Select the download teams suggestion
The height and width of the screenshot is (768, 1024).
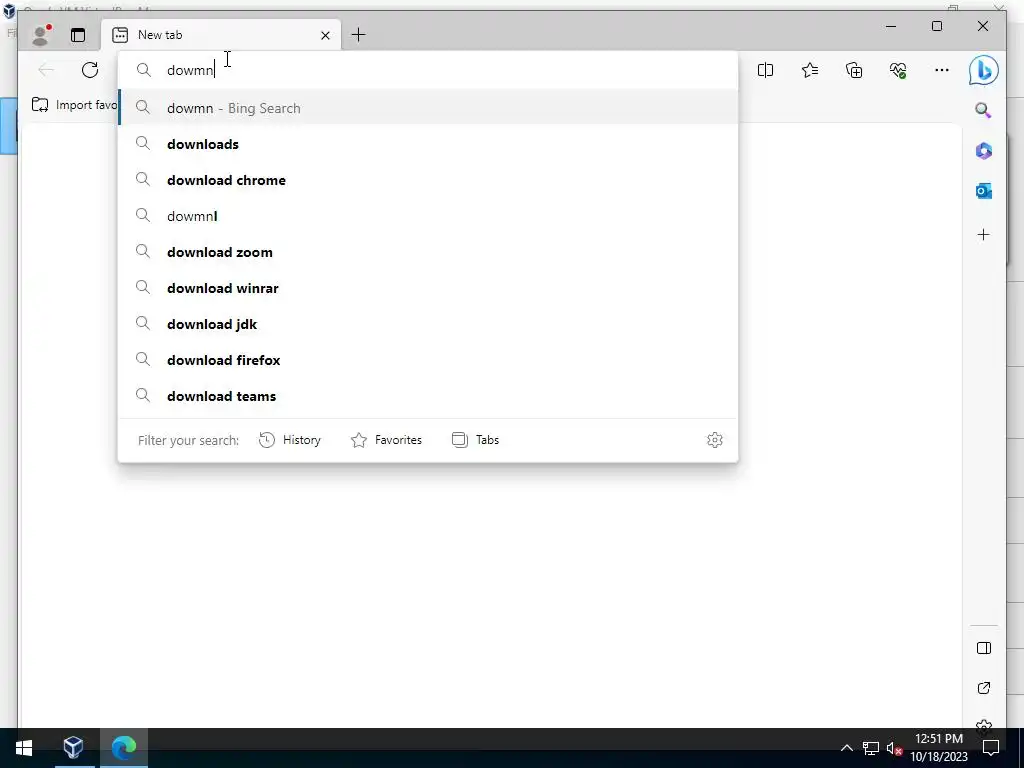pos(428,396)
